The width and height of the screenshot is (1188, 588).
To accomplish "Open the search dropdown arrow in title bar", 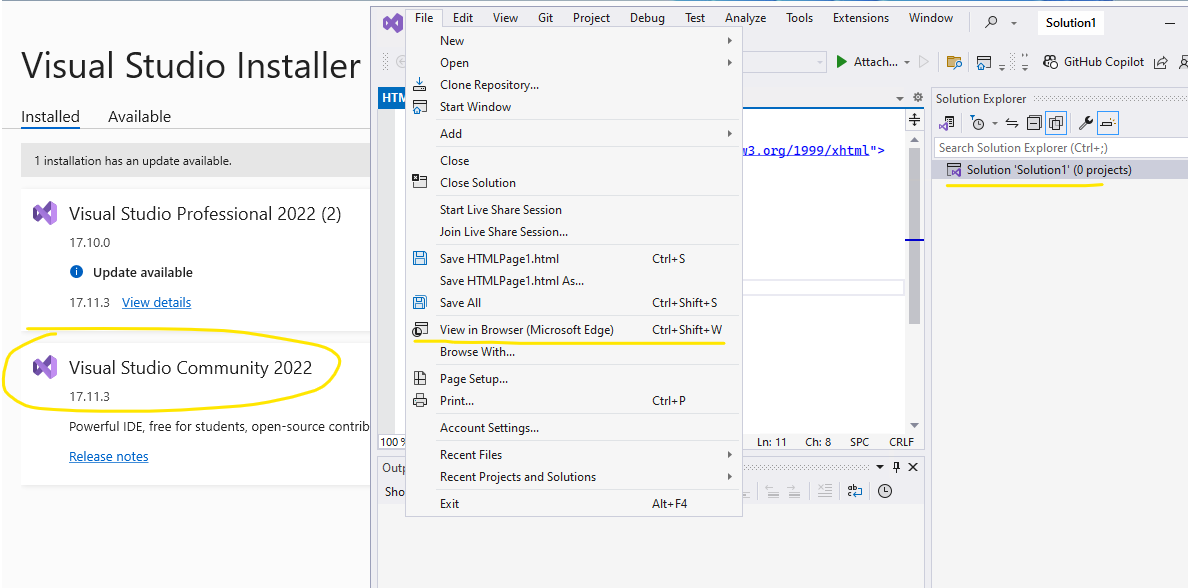I will 1014,23.
